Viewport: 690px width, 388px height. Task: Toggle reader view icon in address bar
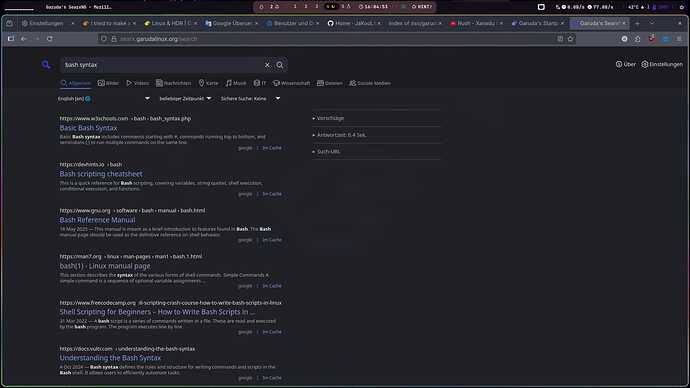click(x=560, y=39)
